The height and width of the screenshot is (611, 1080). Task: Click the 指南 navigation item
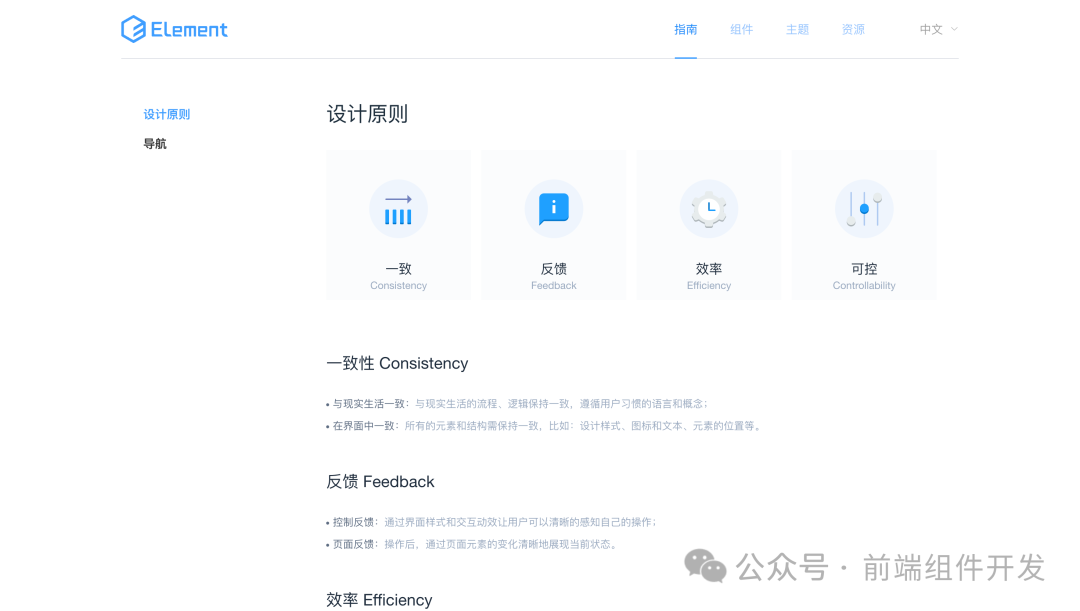[685, 29]
